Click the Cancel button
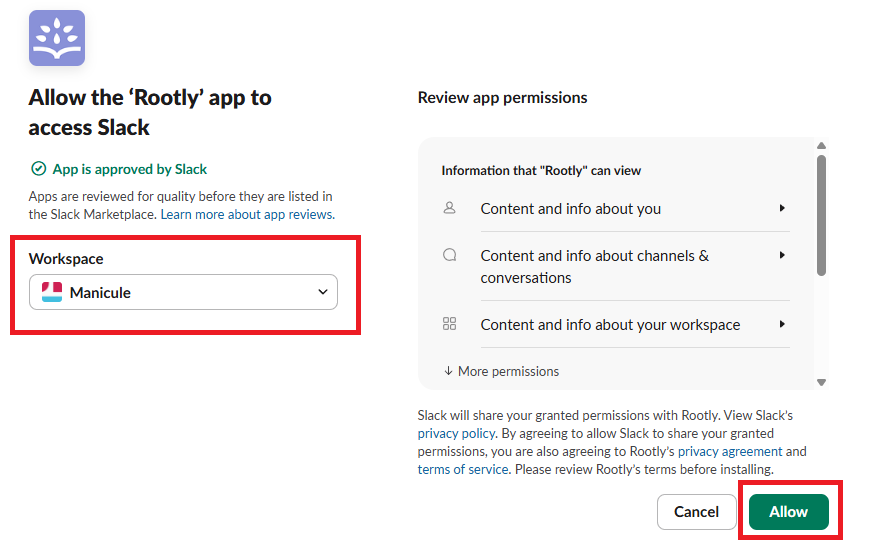The height and width of the screenshot is (544, 872). click(696, 512)
